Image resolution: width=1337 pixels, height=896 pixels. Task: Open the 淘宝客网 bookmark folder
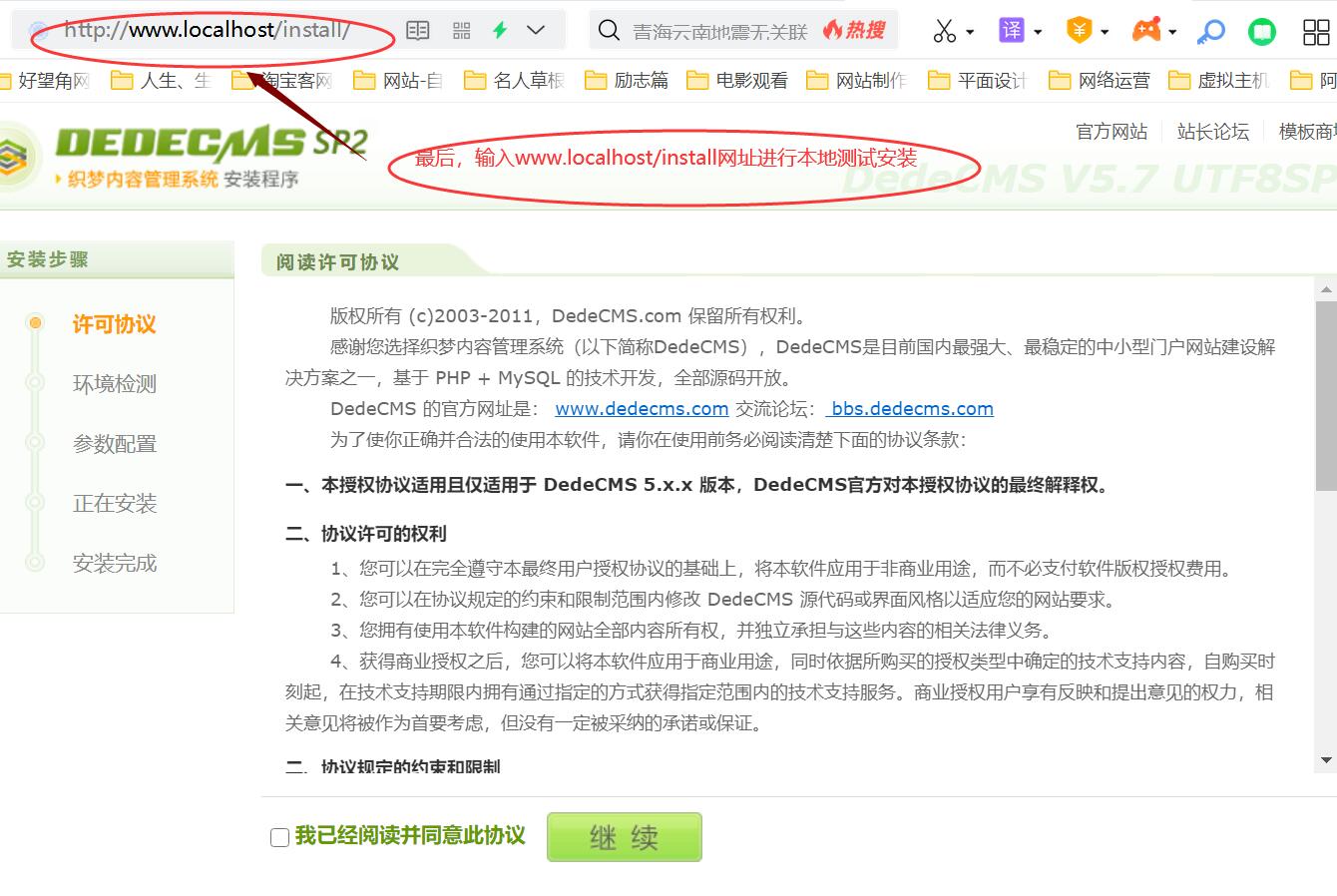tap(282, 80)
